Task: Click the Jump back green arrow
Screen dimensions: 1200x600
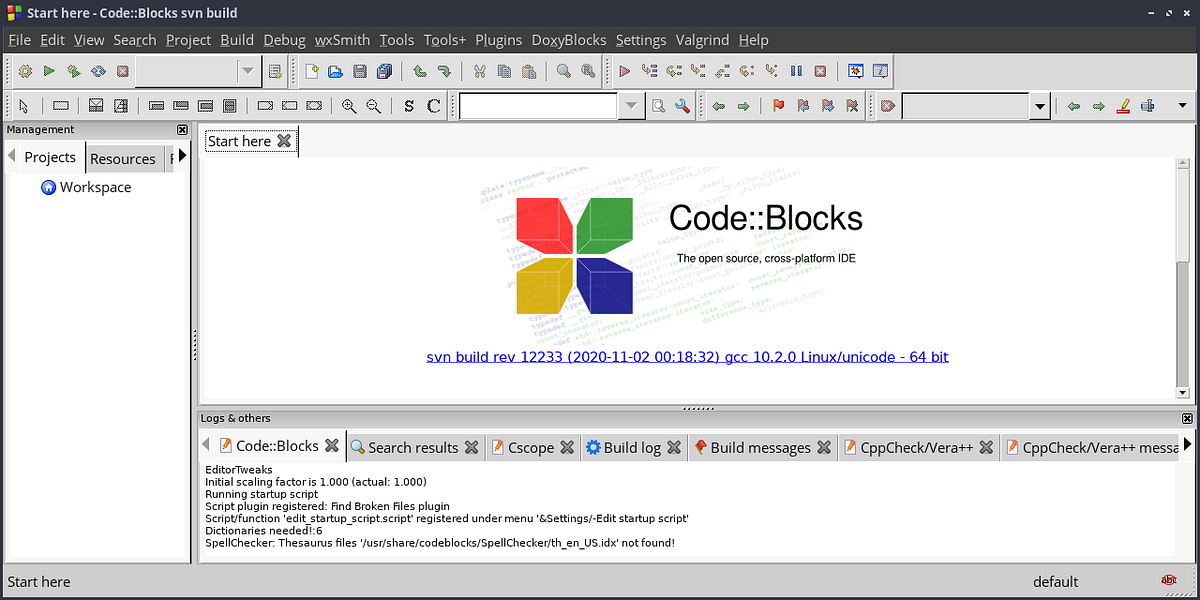Action: coord(718,106)
